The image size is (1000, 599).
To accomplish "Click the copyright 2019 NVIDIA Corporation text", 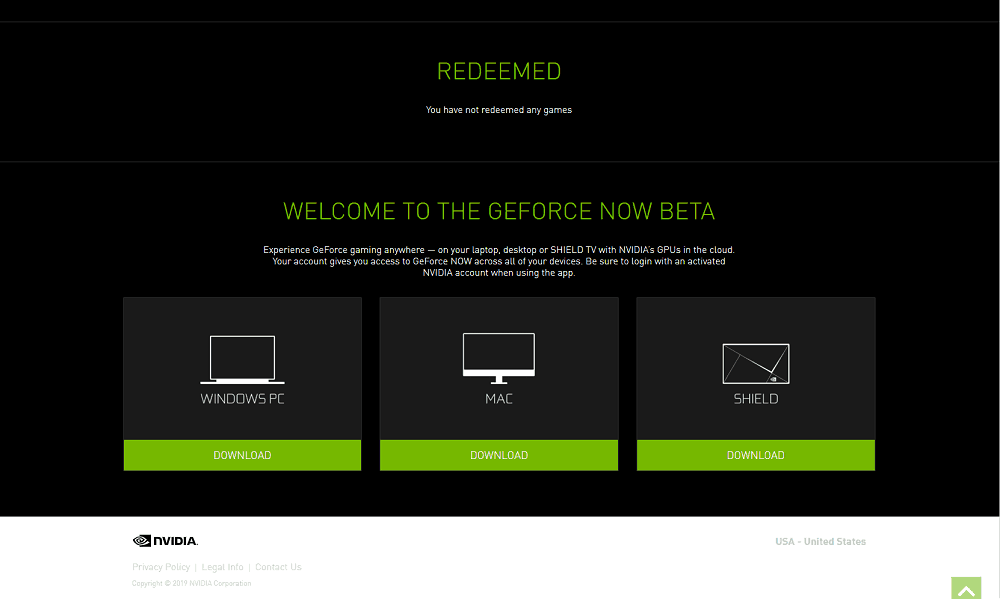I will pos(191,584).
